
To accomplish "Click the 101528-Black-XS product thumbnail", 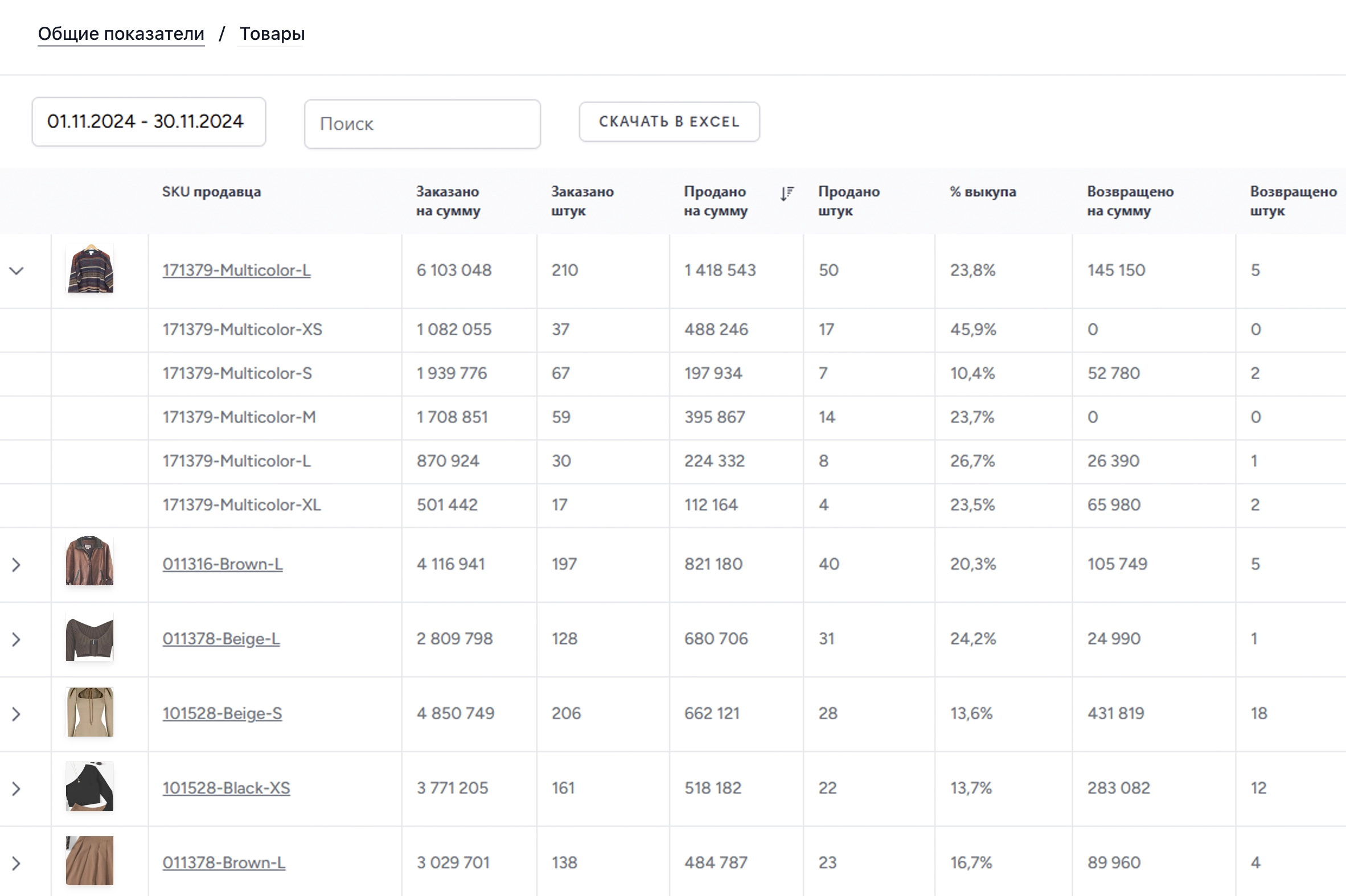I will click(x=90, y=786).
